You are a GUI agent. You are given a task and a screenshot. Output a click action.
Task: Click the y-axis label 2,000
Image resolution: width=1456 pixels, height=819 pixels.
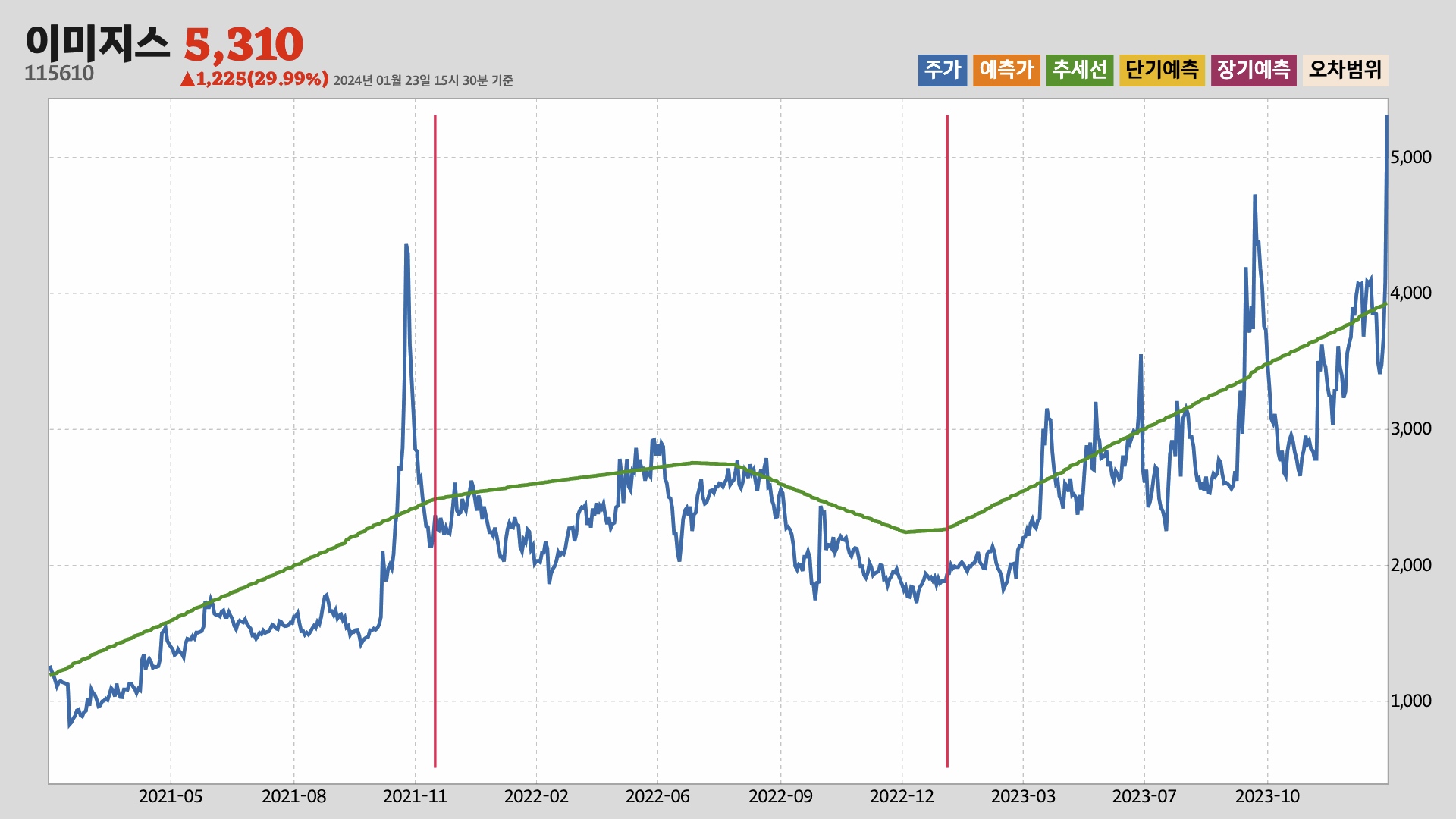[1411, 565]
